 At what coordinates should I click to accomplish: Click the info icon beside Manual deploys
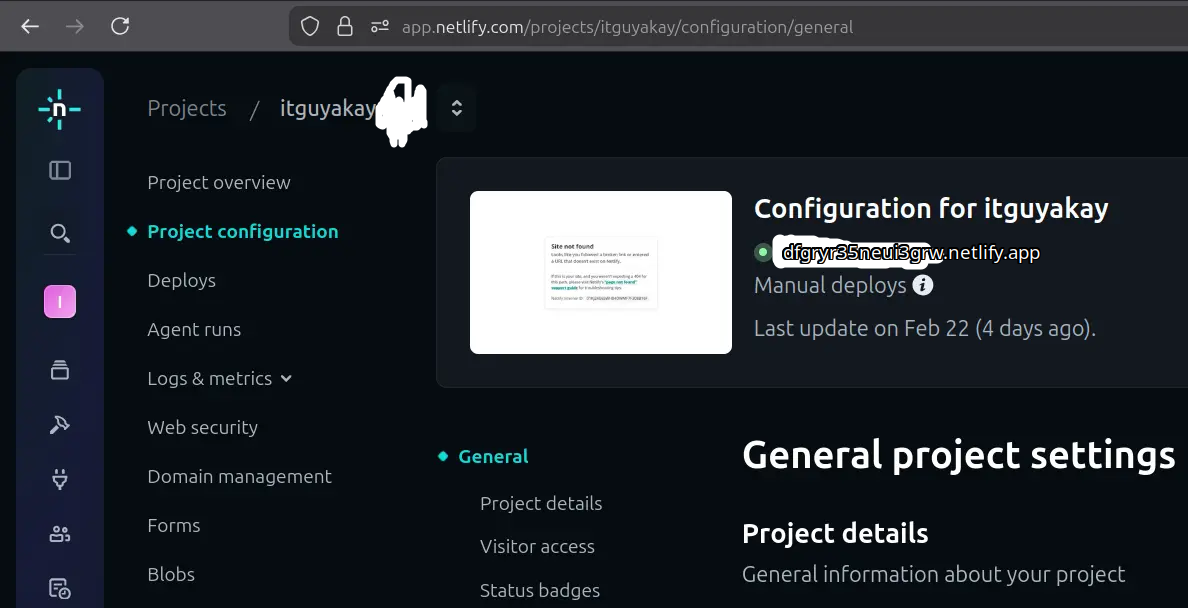tap(922, 285)
